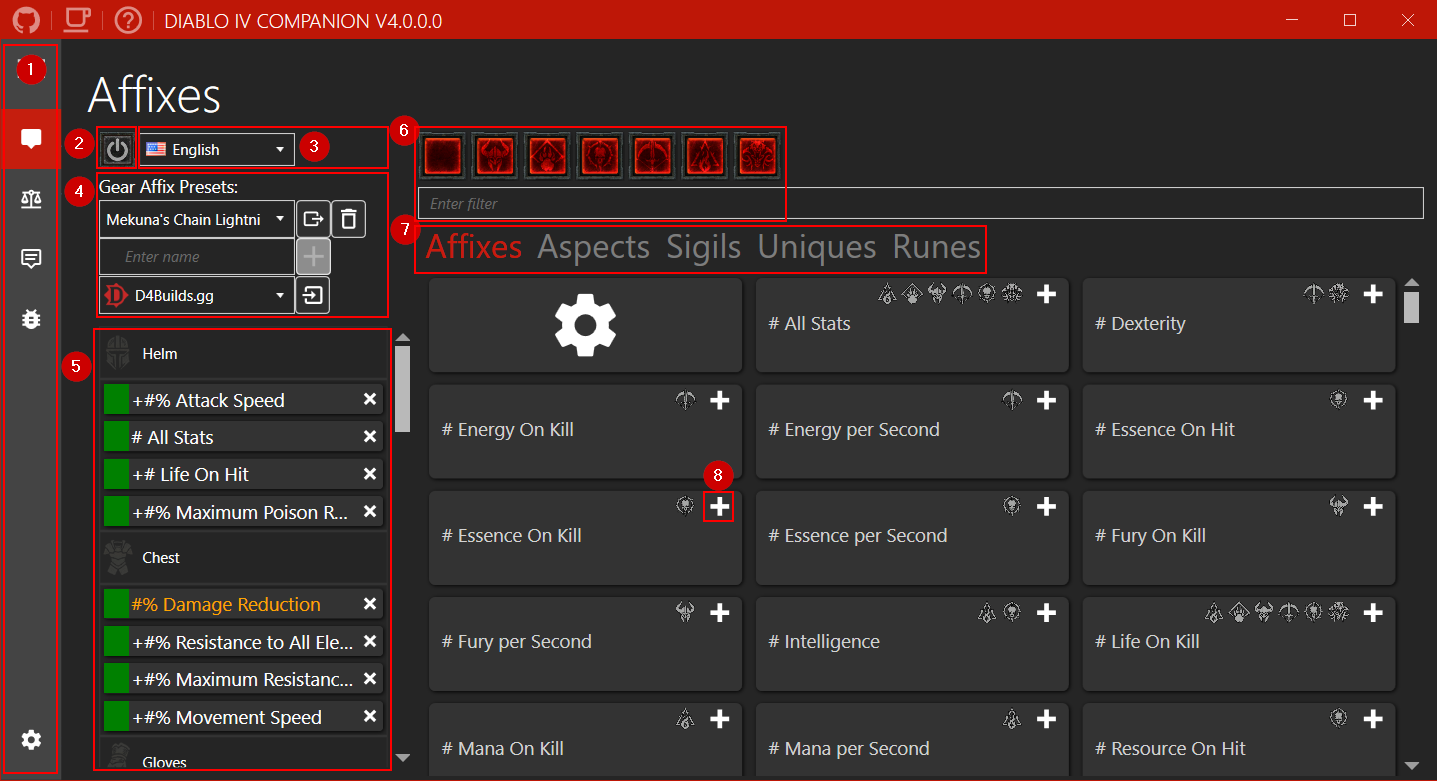The image size is (1437, 781).
Task: Add the # Essence per Second affix
Action: (1046, 507)
